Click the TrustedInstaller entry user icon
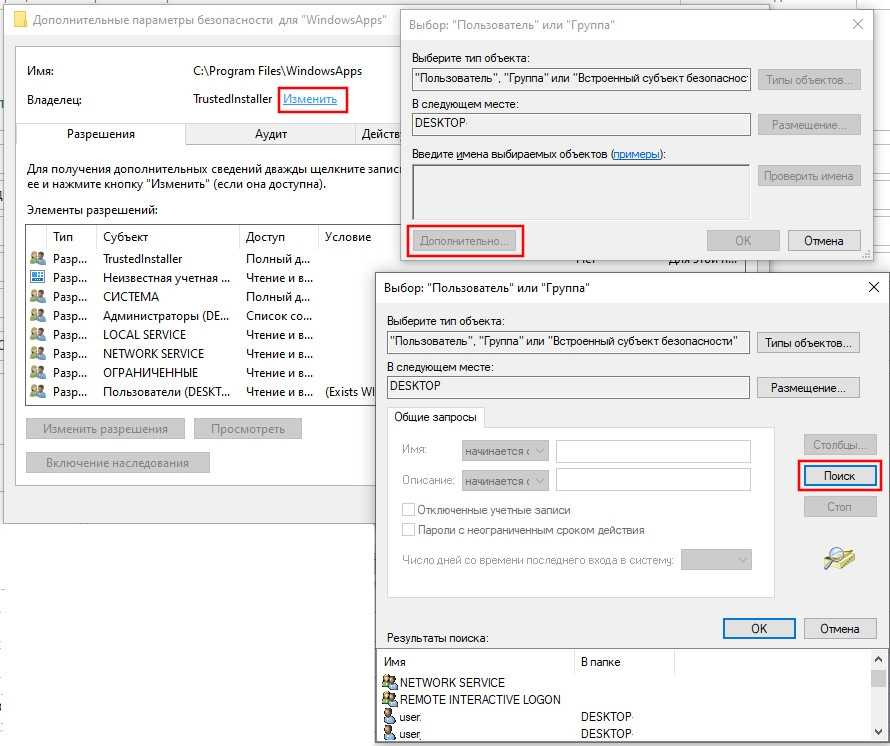This screenshot has height=746, width=890. pyautogui.click(x=38, y=259)
